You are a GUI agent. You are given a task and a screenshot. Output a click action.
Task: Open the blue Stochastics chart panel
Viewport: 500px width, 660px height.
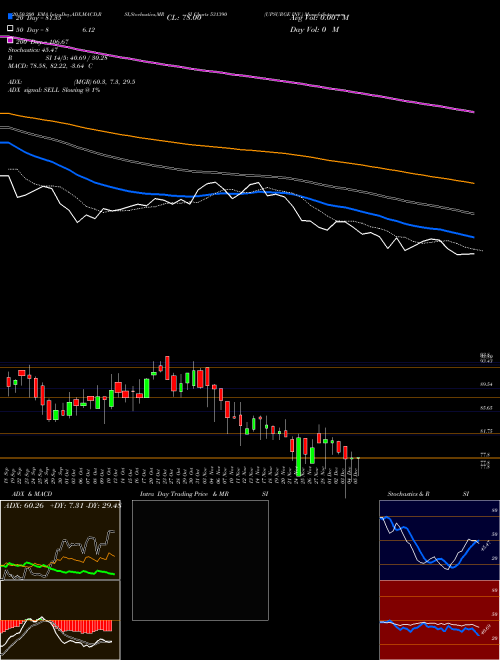[x=439, y=540]
